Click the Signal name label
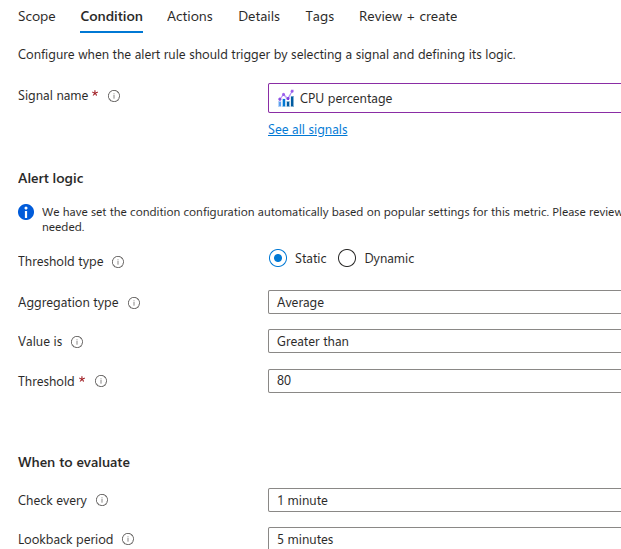 53,95
